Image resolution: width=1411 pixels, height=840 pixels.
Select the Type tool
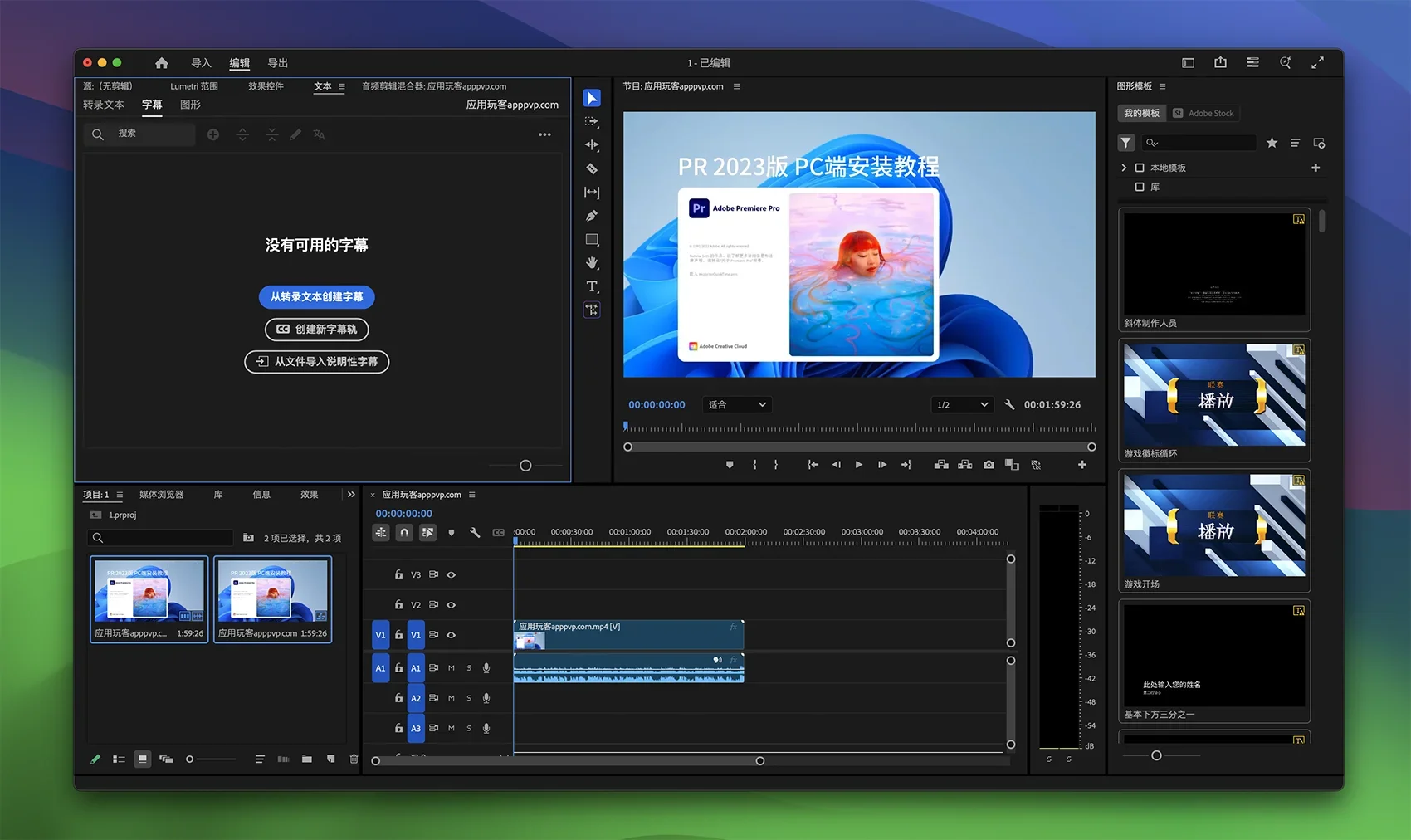coord(592,286)
